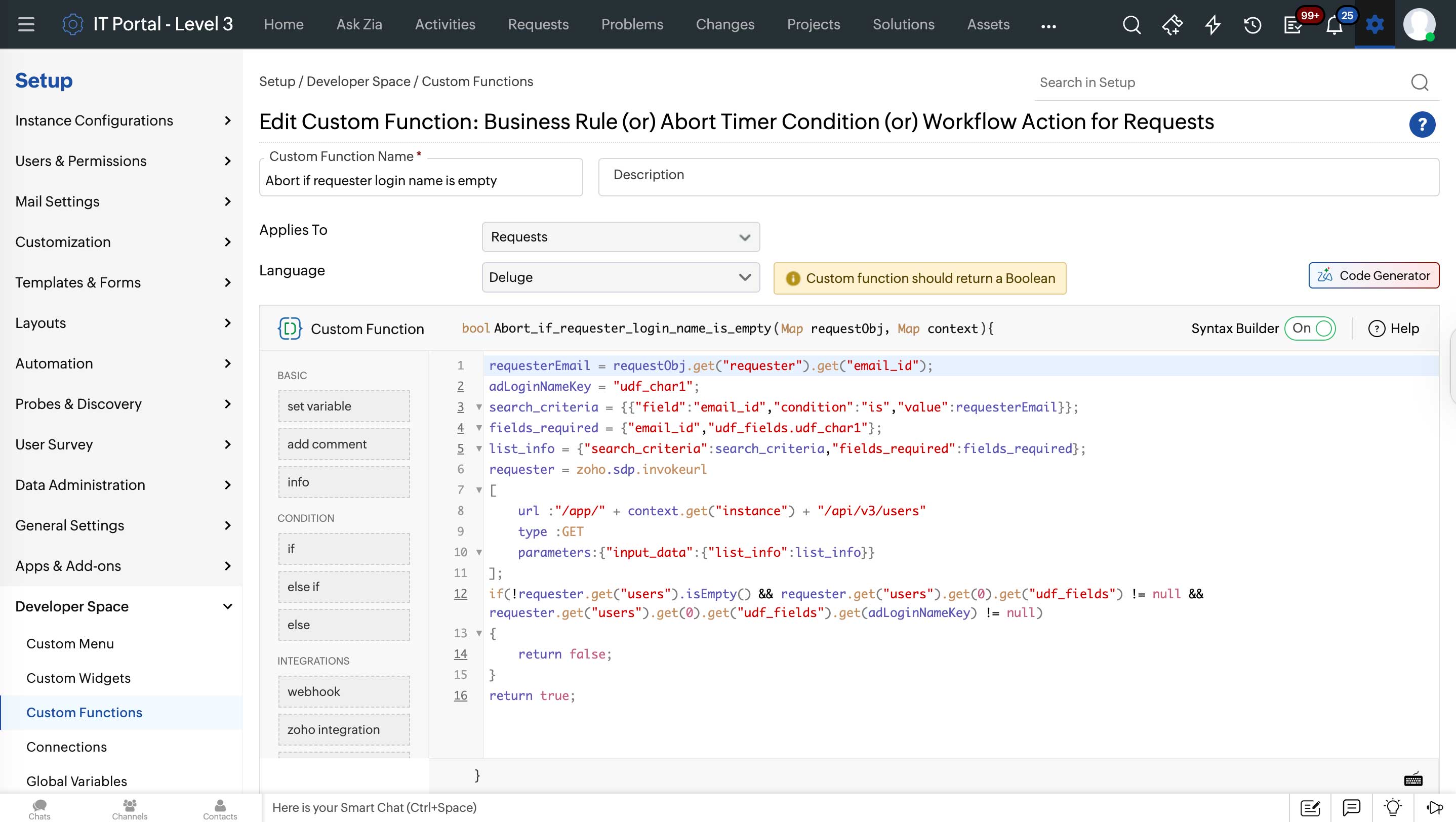Click the Custom Function Deluge bracket icon
This screenshot has width=1456, height=822.
pos(290,328)
